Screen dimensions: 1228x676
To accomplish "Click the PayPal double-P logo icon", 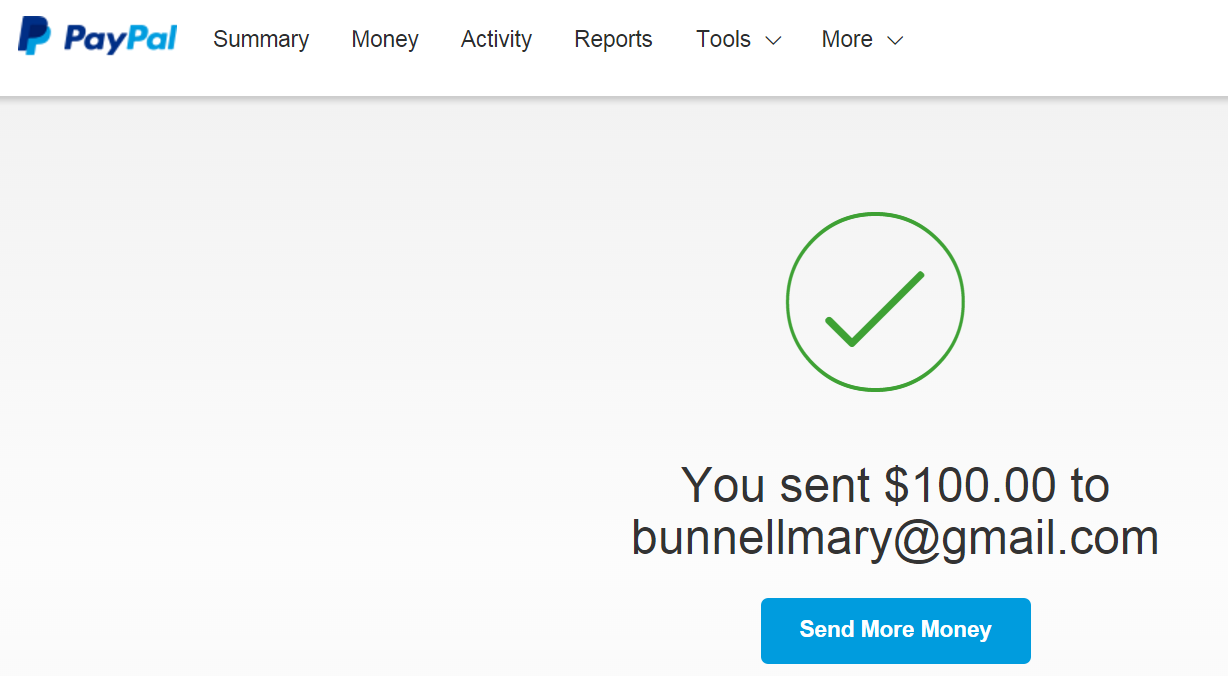I will (34, 36).
